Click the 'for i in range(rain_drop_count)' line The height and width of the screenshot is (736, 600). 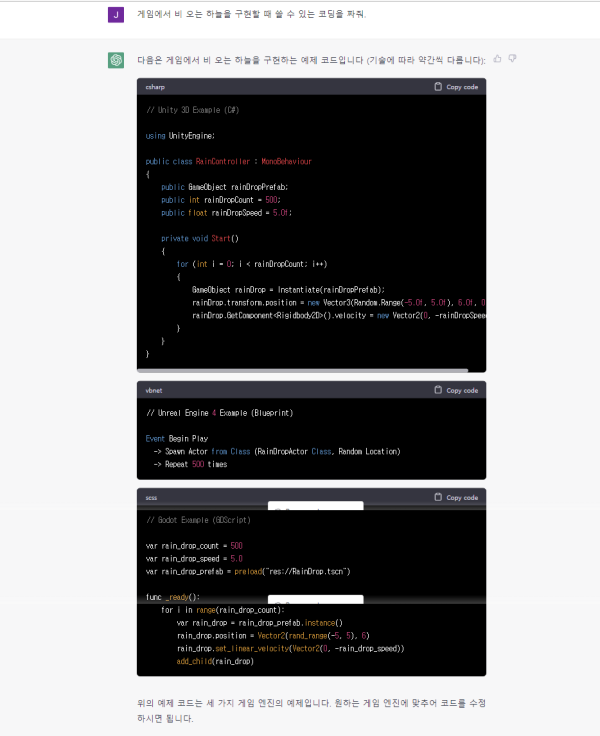pos(223,610)
